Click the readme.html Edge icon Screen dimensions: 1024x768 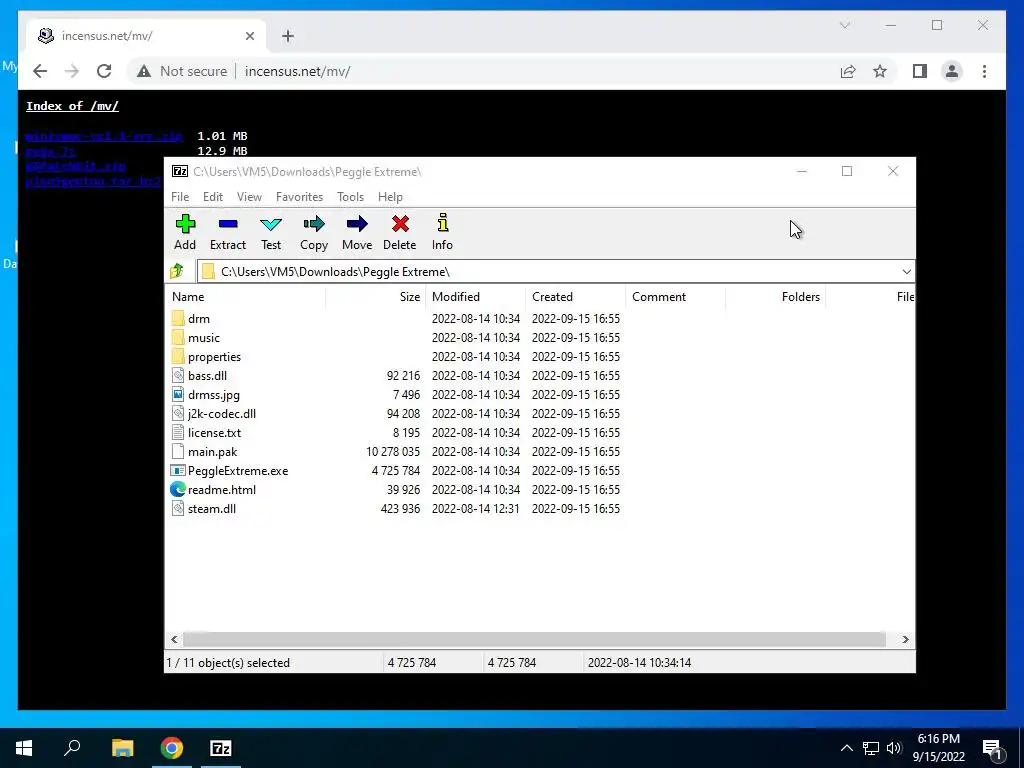pyautogui.click(x=178, y=489)
